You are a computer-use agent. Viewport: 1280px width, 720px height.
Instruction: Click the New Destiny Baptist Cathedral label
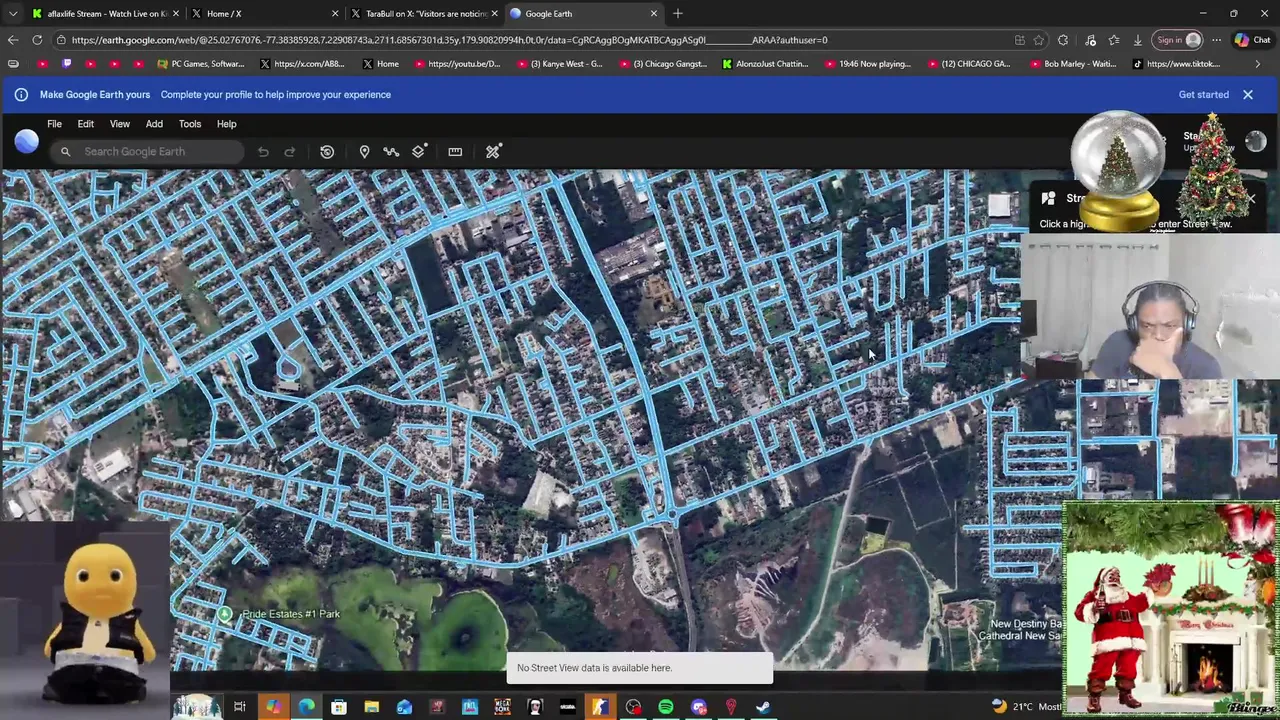click(1020, 630)
